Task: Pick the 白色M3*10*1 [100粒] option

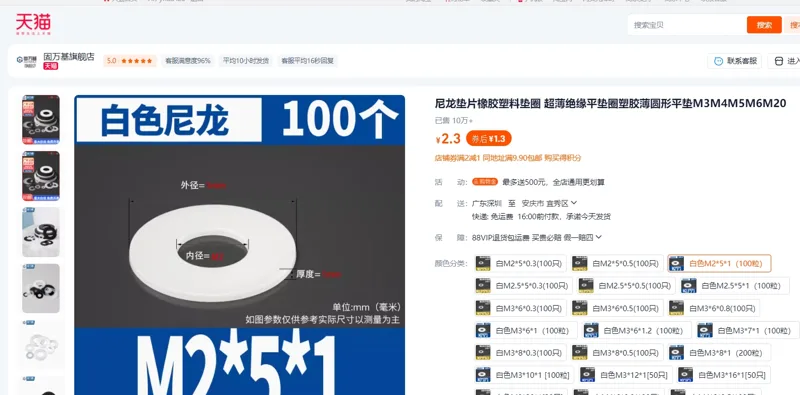Action: (524, 375)
